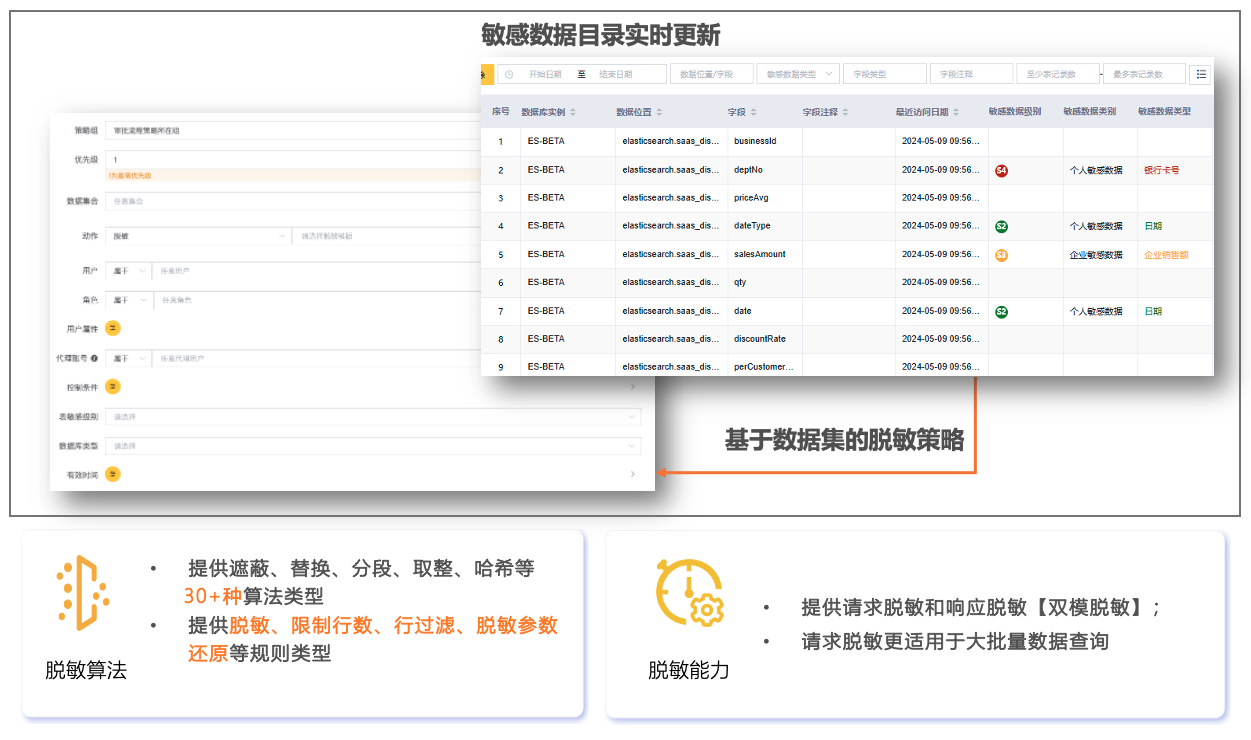This screenshot has width=1251, height=740.
Task: Open the 敏感数据类型 filter dropdown
Action: point(797,74)
